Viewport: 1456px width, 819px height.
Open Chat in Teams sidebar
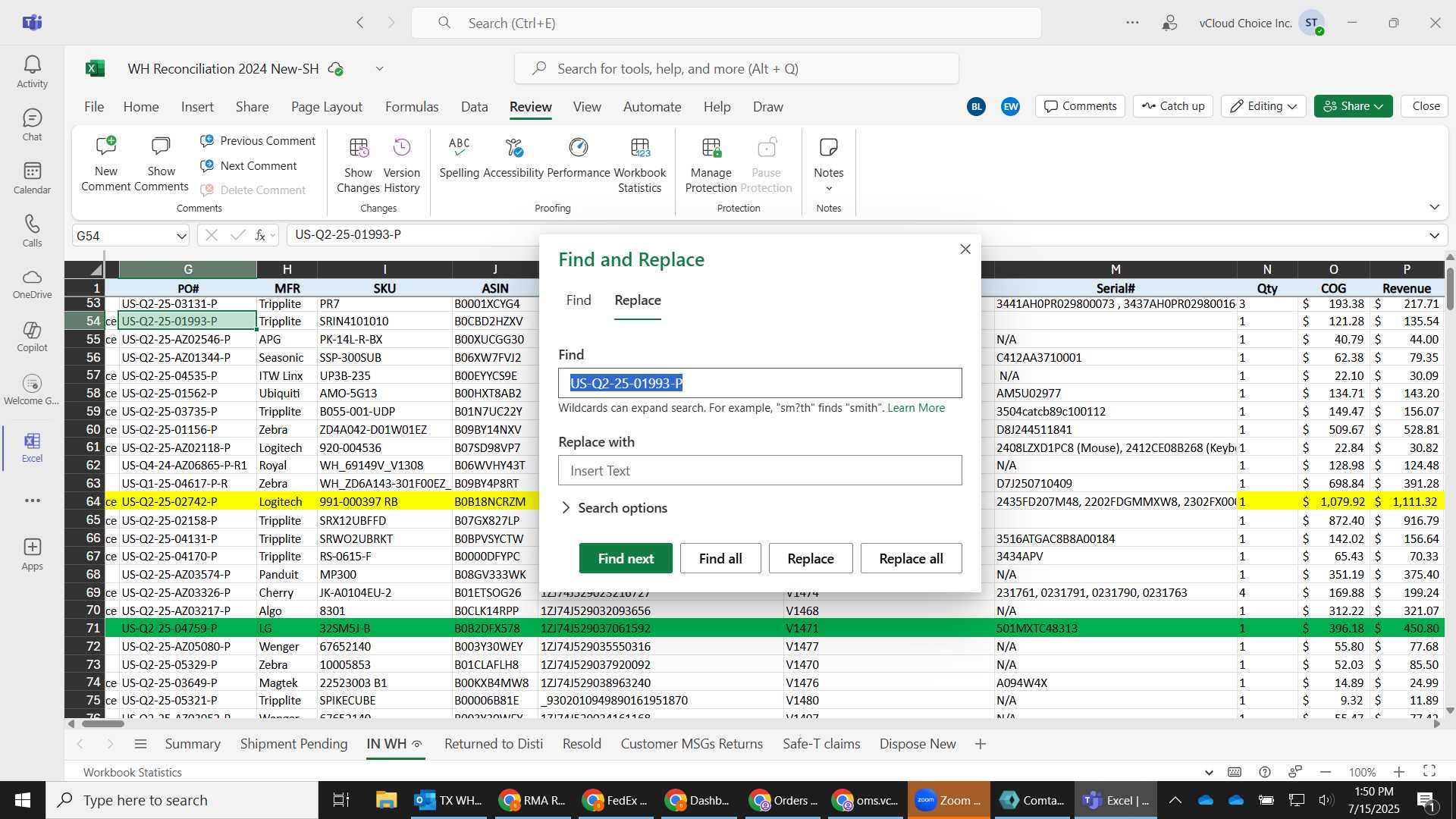point(32,125)
